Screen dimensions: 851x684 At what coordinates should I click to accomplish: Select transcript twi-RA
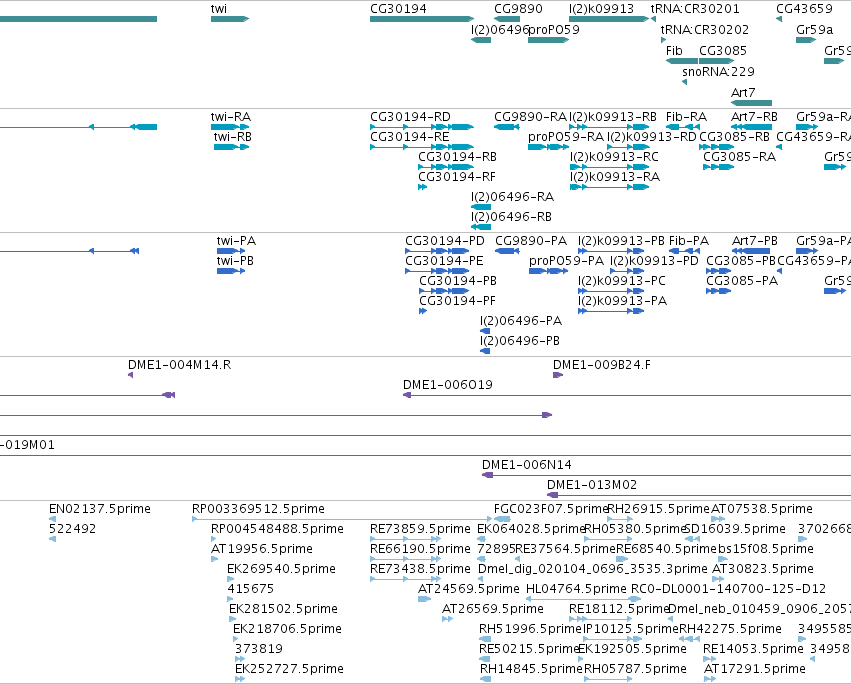(x=231, y=117)
